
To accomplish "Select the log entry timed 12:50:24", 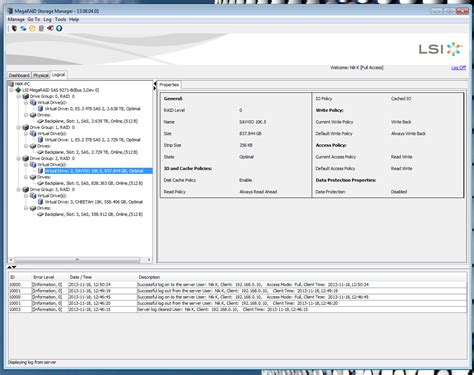I will 237,284.
